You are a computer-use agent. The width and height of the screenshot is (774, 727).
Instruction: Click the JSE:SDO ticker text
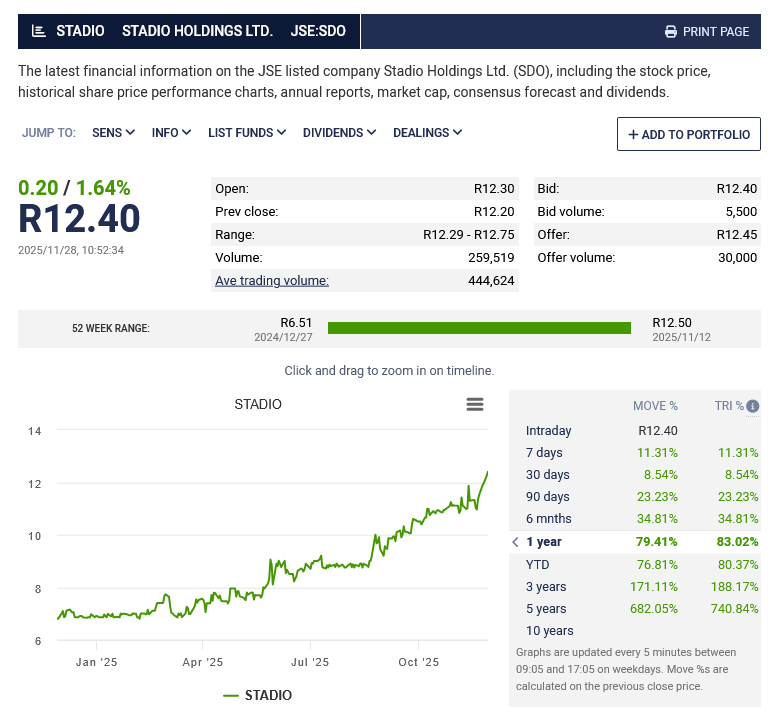pos(318,31)
